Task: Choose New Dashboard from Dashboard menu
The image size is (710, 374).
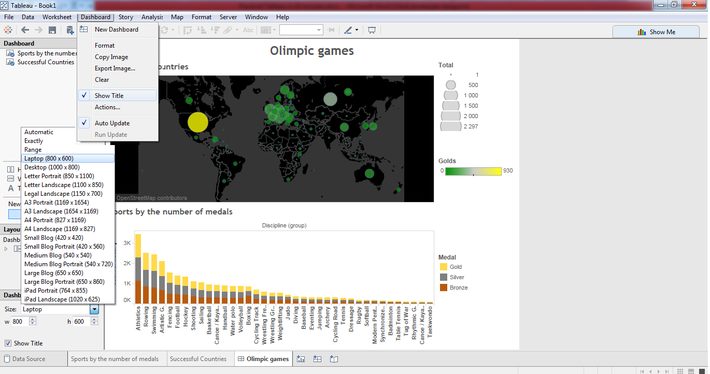Action: (116, 29)
